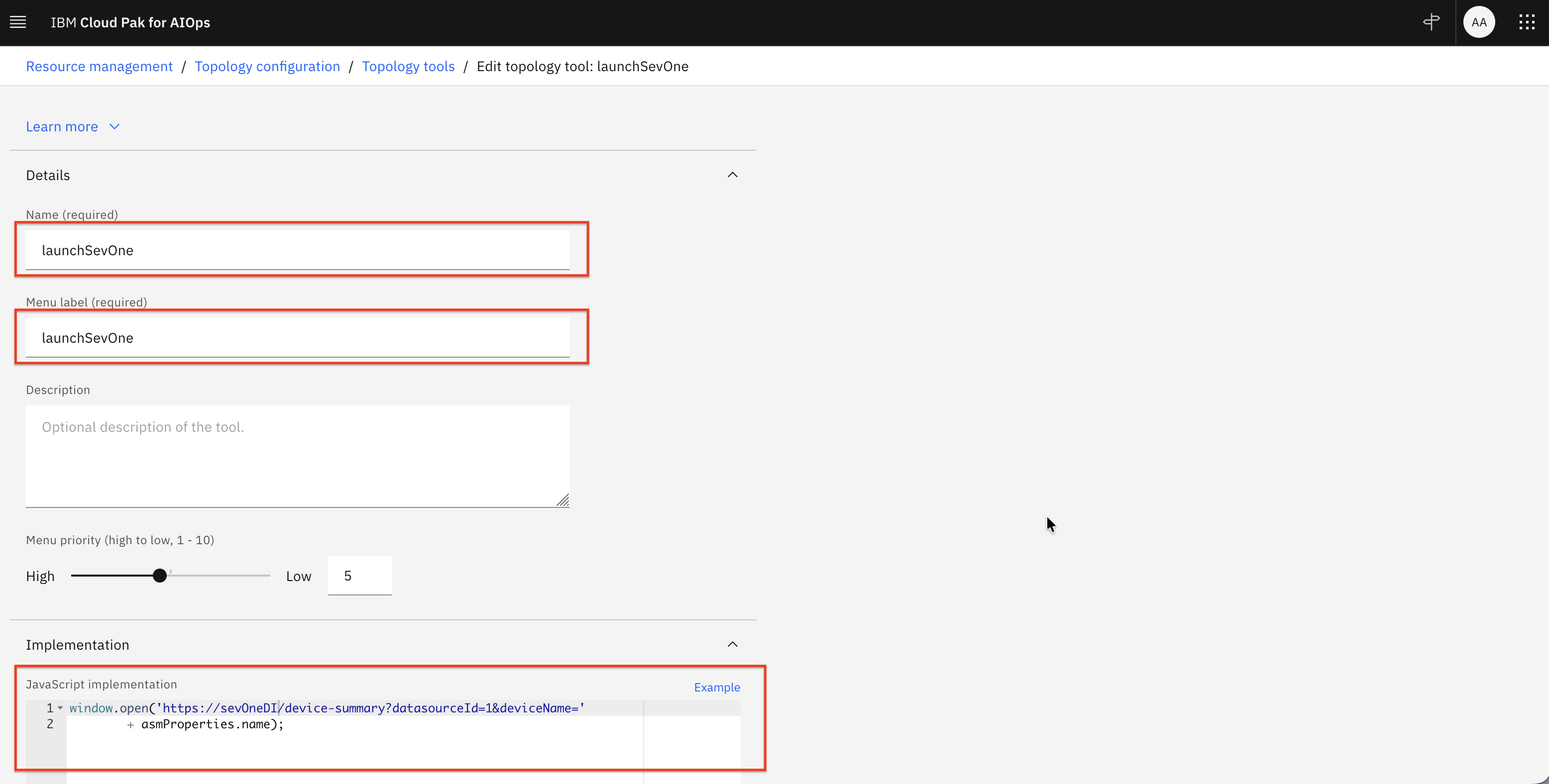This screenshot has height=784, width=1549.
Task: Expand the Learn more section
Action: pyautogui.click(x=73, y=126)
